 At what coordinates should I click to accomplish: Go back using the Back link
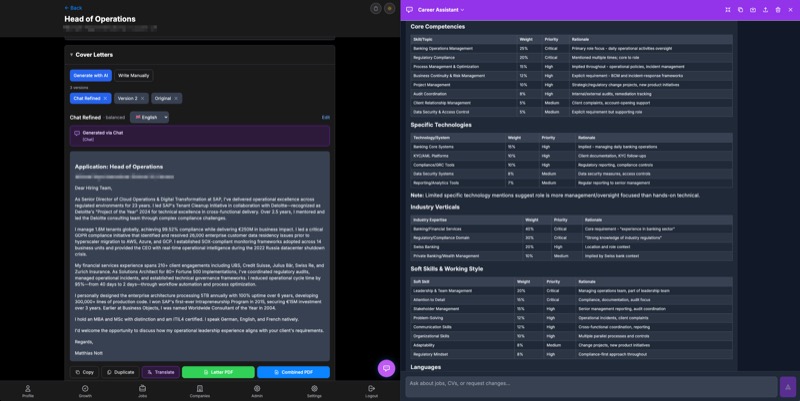(73, 8)
